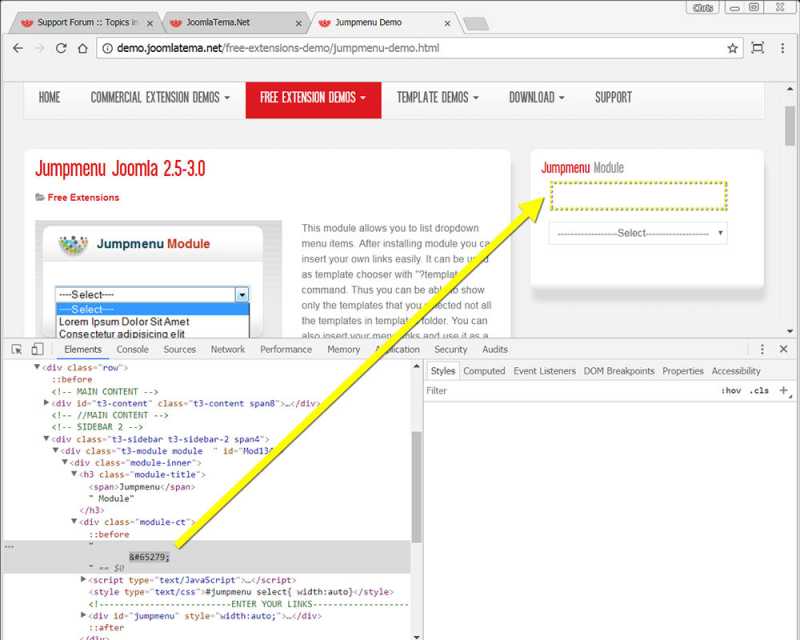Open the Network DevTools tab

pos(228,349)
